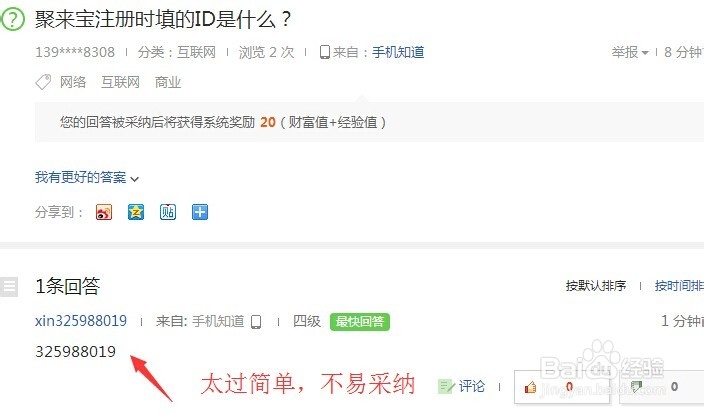Select the 互联网 tag
The image size is (704, 415).
click(x=120, y=82)
